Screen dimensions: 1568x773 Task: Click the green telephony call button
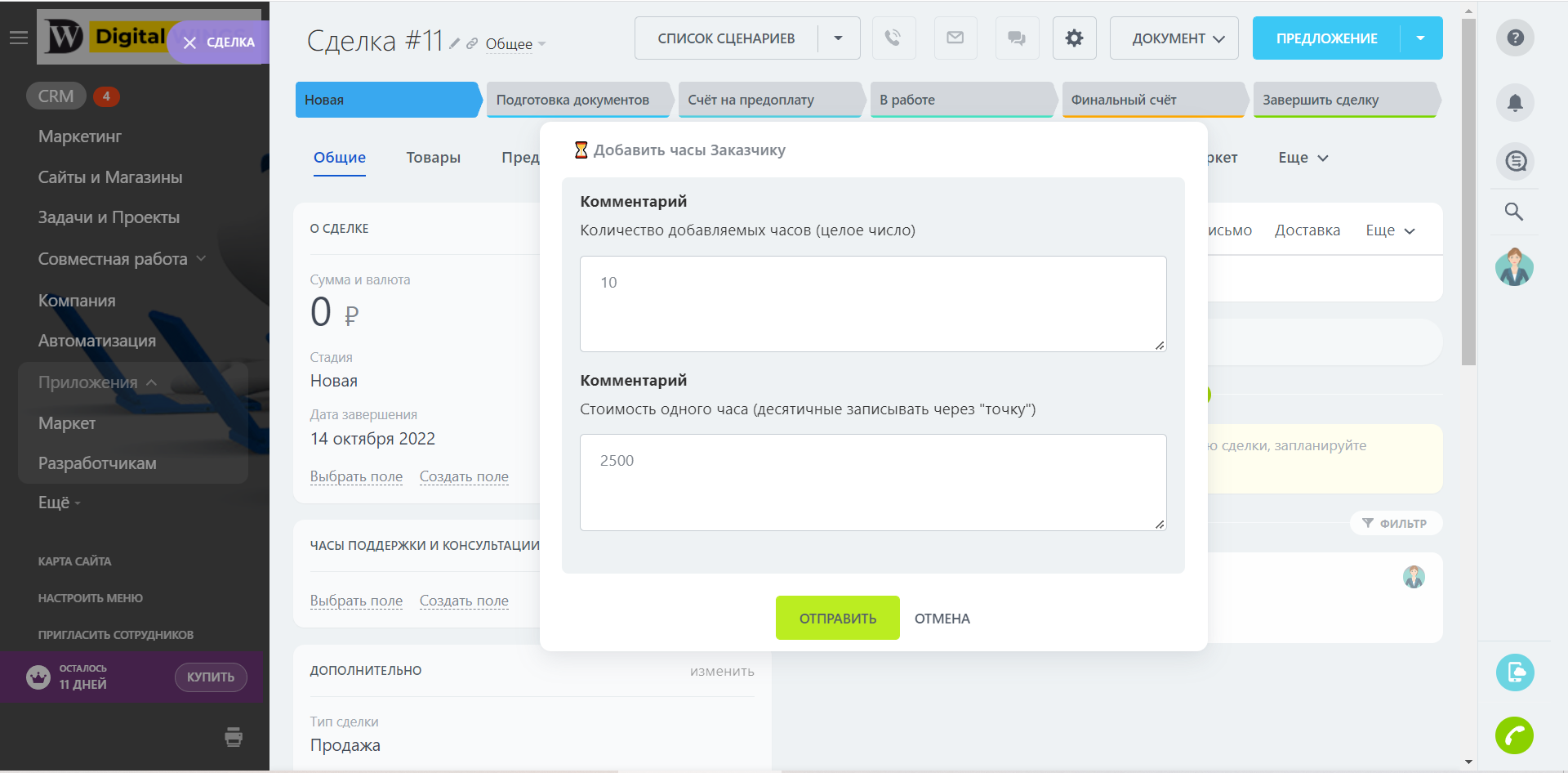tap(1514, 735)
